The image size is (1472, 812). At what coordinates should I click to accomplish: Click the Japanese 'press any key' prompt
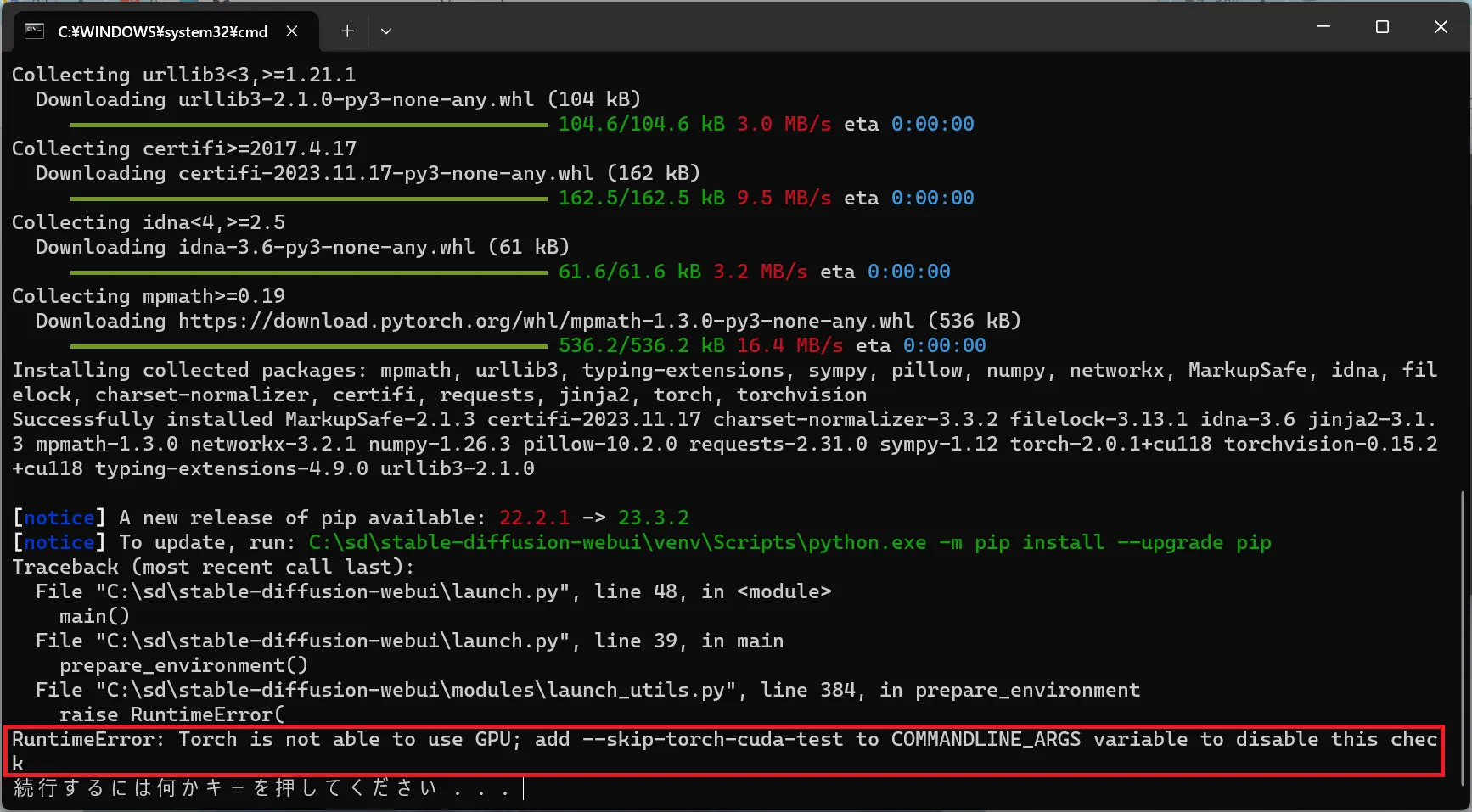click(x=261, y=788)
